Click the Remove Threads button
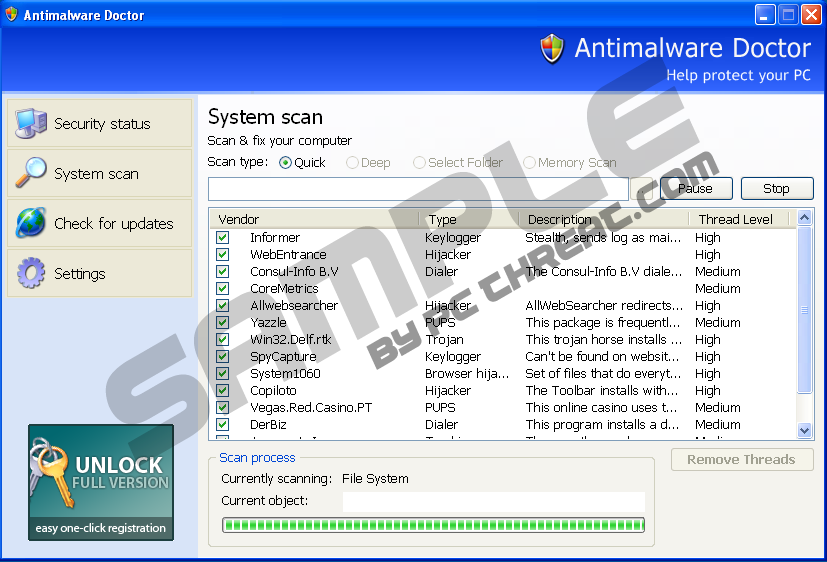This screenshot has width=827, height=562. coord(742,460)
